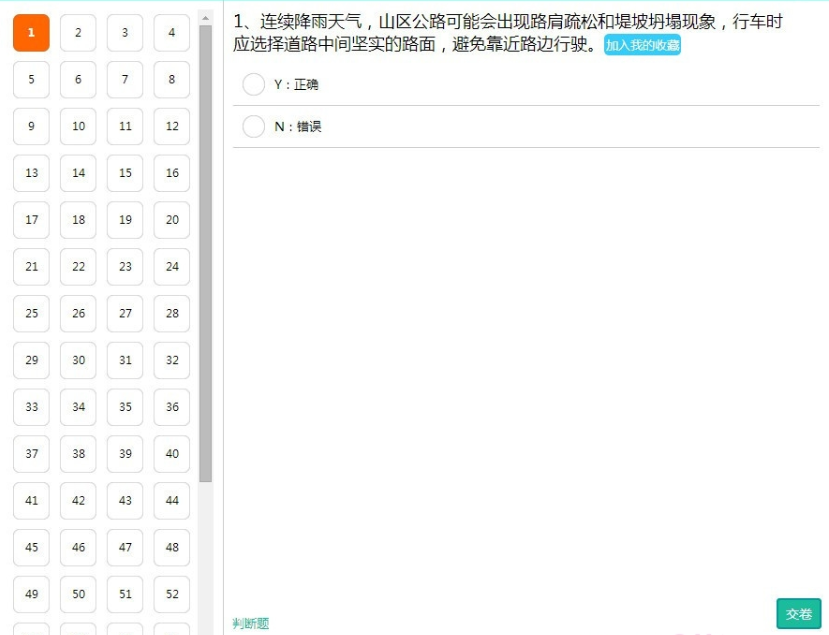Image resolution: width=829 pixels, height=635 pixels.
Task: Jump to question 49 at the bottom
Action: 30,594
